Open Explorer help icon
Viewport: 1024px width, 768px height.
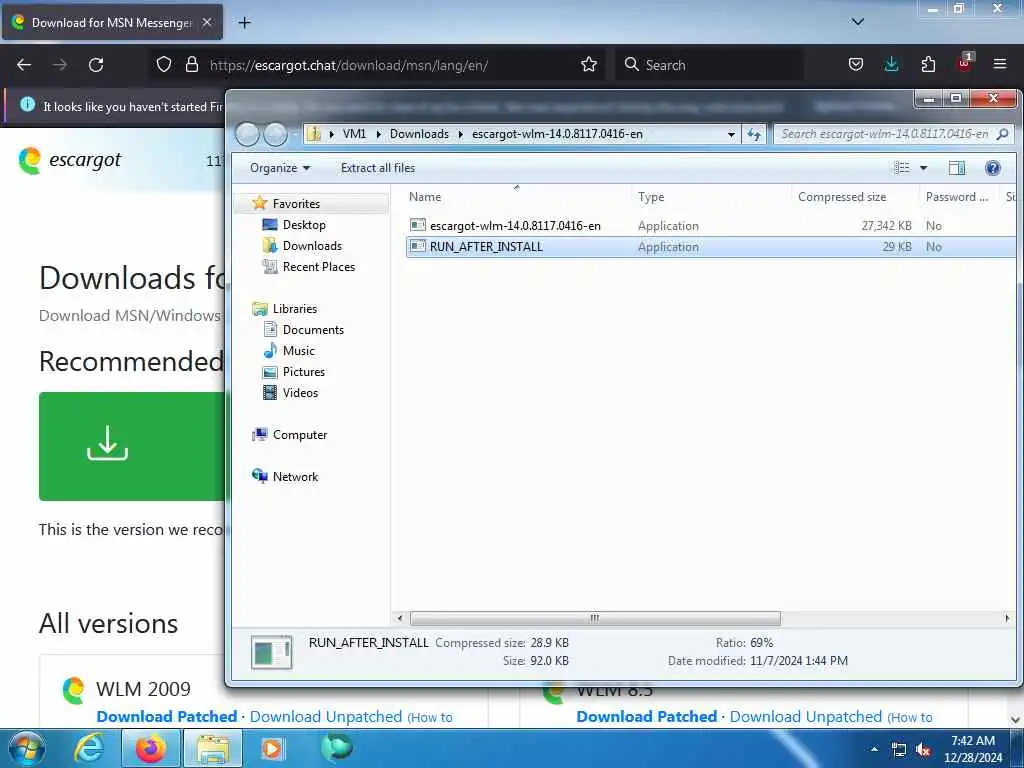pos(993,168)
